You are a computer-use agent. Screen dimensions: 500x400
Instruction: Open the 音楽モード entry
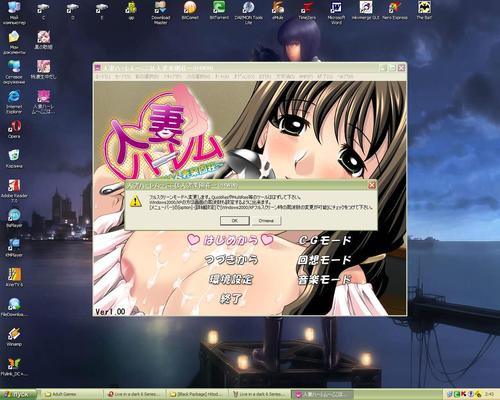pyautogui.click(x=324, y=279)
